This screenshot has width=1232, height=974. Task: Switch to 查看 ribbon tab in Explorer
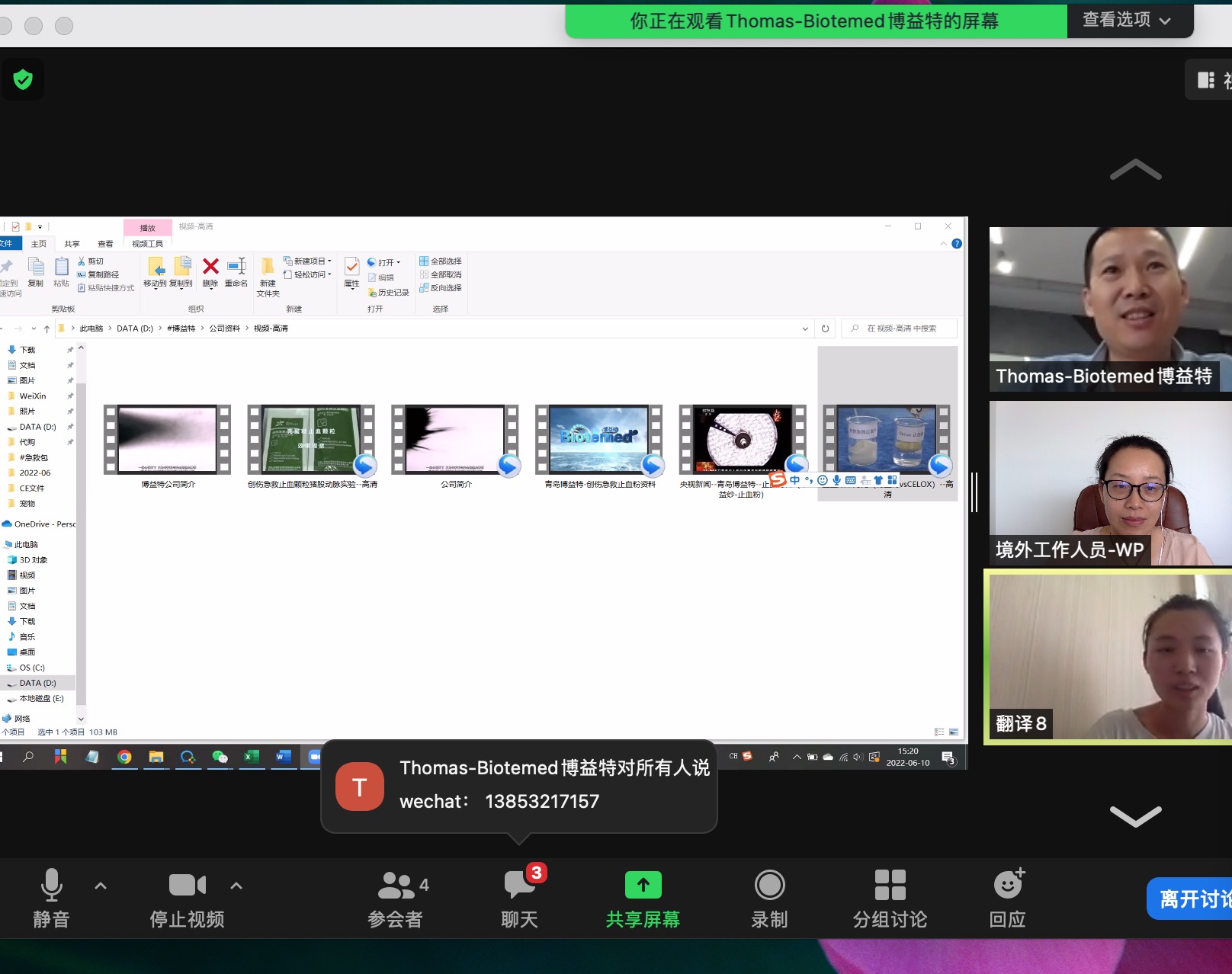coord(105,244)
